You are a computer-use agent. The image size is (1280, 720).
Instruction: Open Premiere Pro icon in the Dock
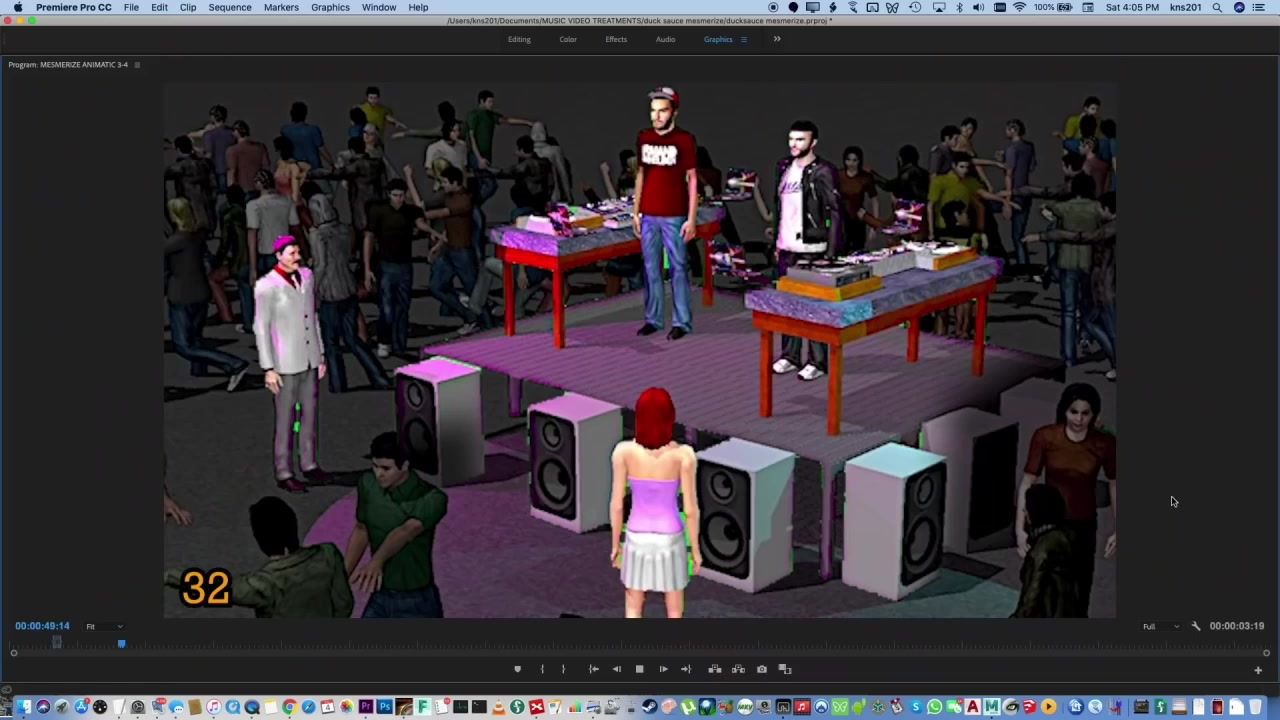pyautogui.click(x=366, y=708)
